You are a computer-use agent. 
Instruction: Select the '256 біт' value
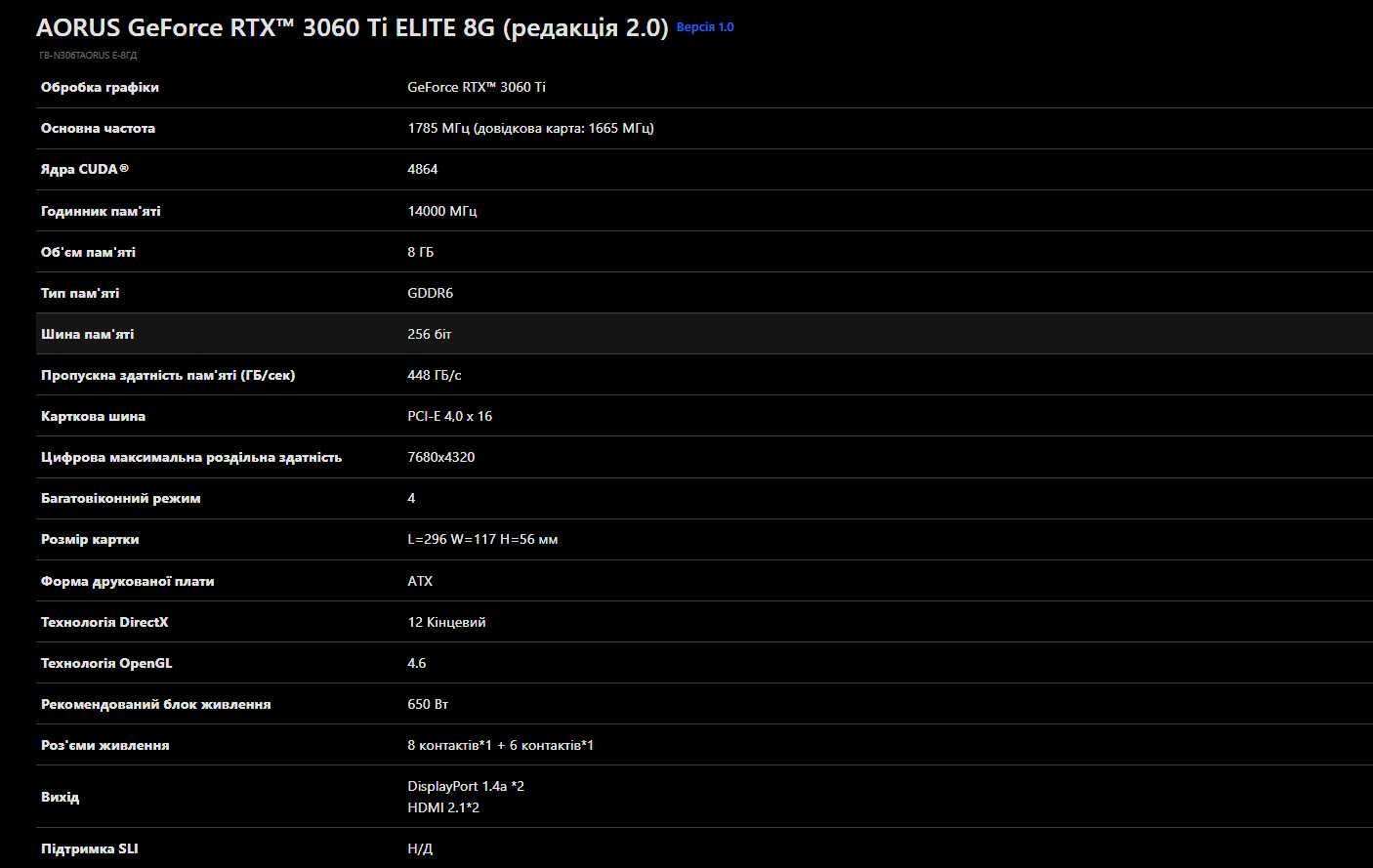click(430, 334)
